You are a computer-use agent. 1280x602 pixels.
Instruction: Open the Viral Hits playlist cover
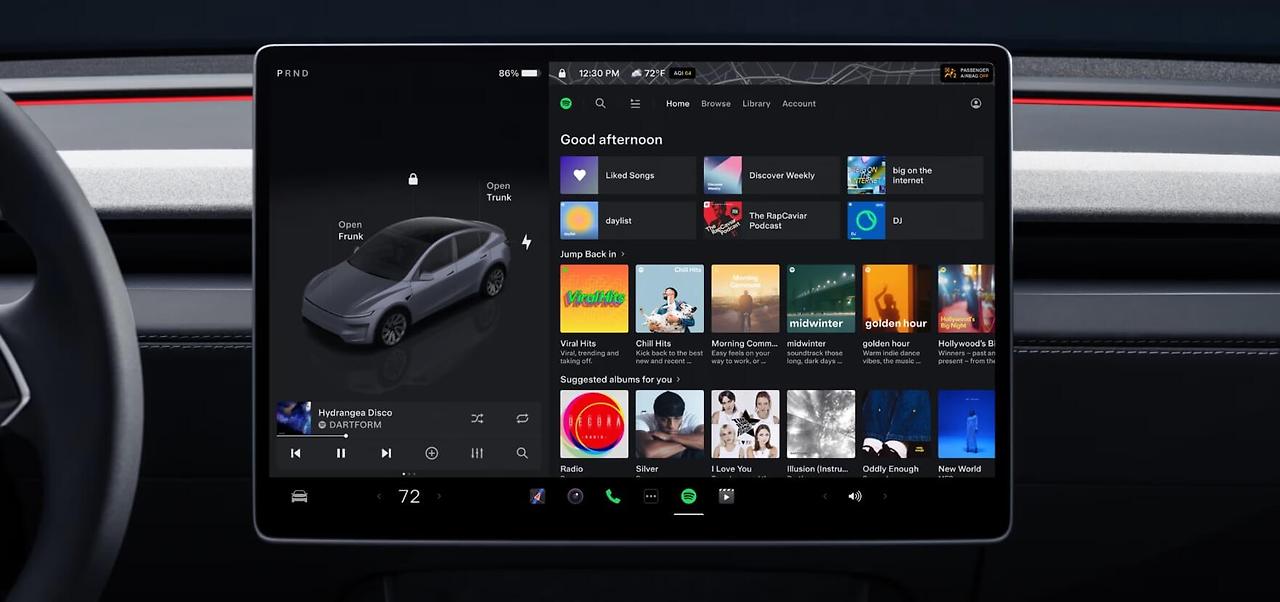594,298
